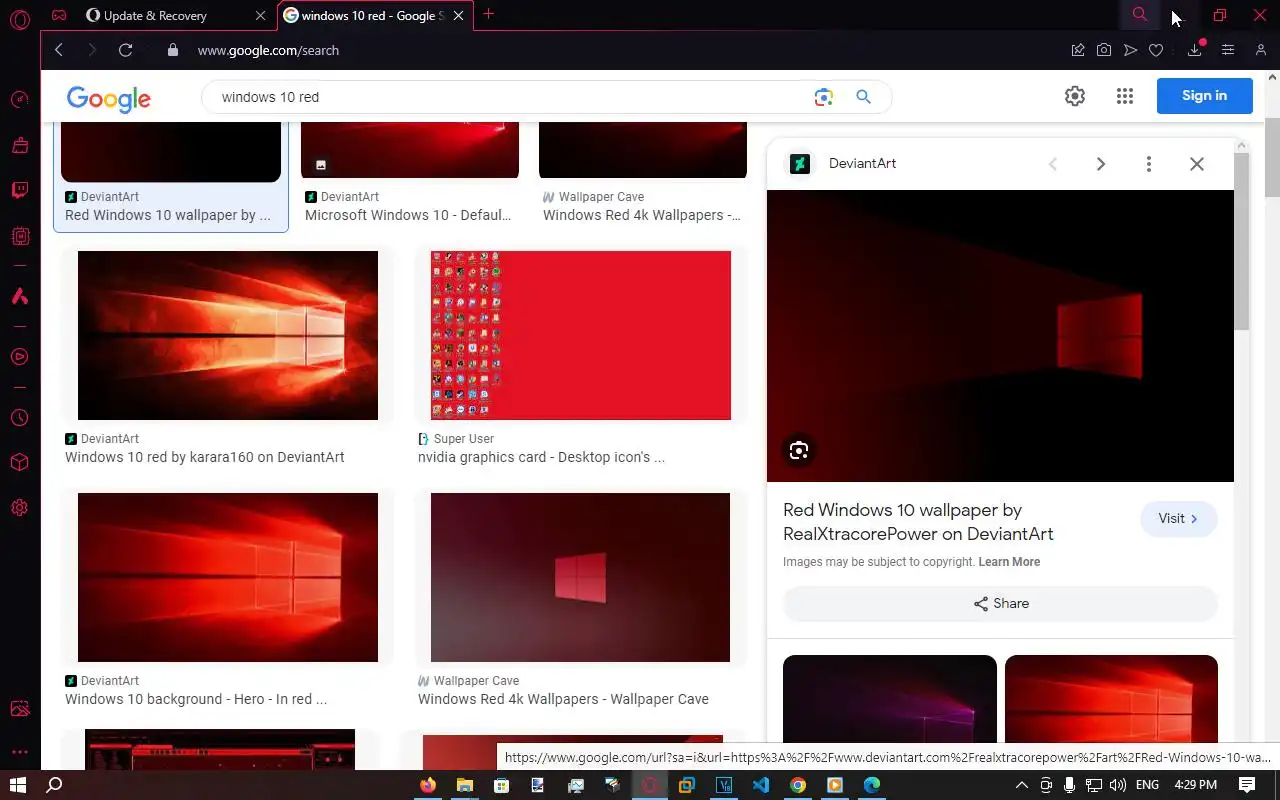Open sidebar setup three-dots at bottom
The image size is (1280, 800).
[x=19, y=753]
